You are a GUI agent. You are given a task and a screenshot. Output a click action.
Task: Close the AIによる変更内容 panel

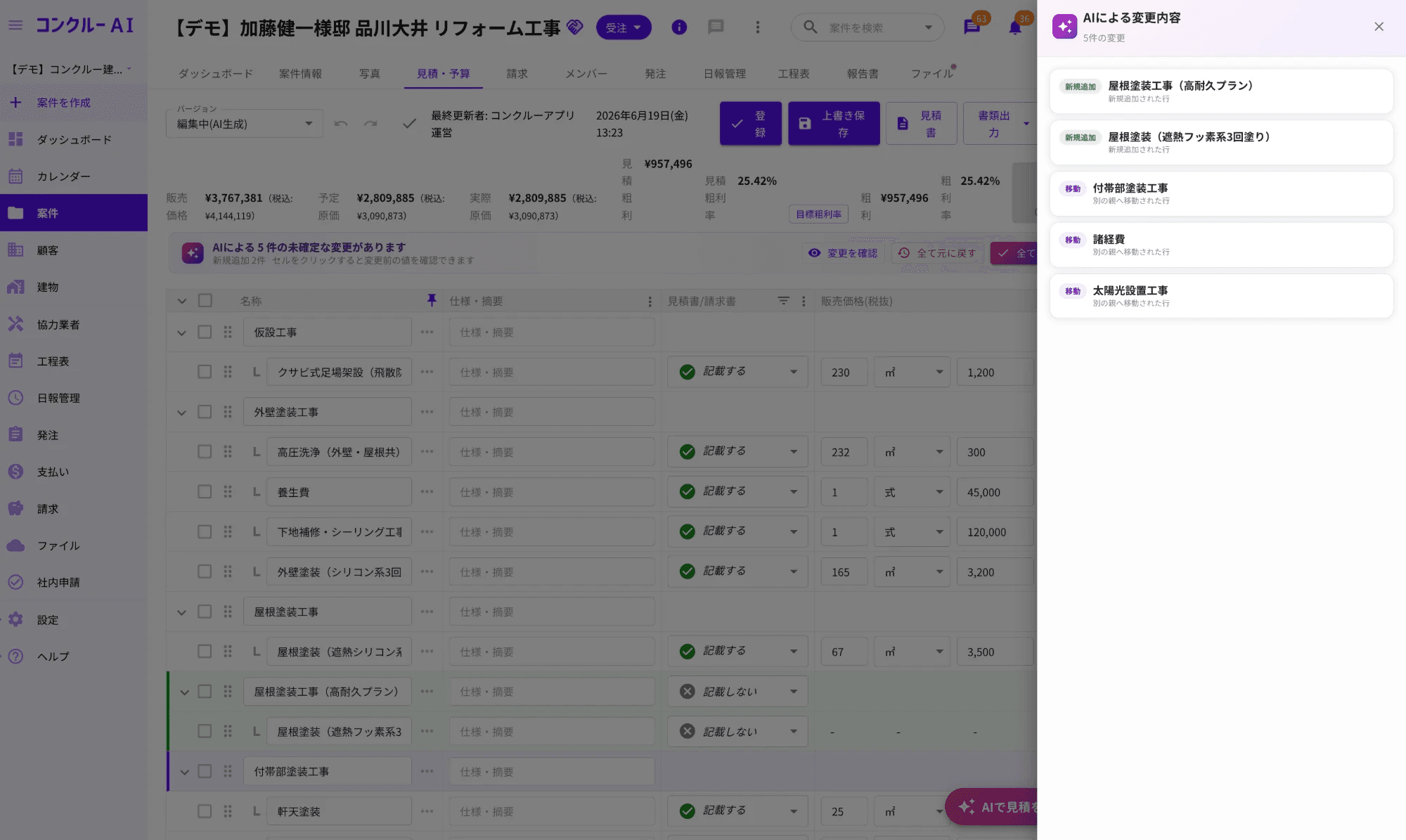tap(1379, 27)
